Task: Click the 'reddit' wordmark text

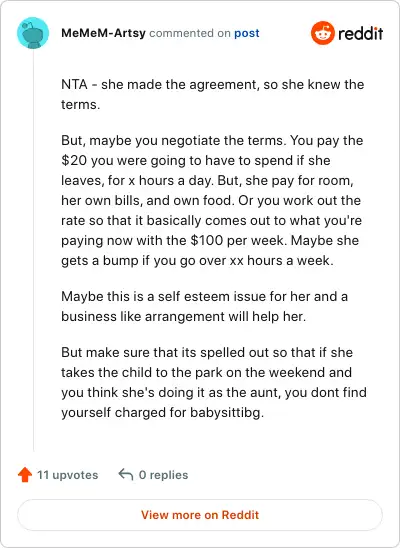Action: pyautogui.click(x=360, y=34)
